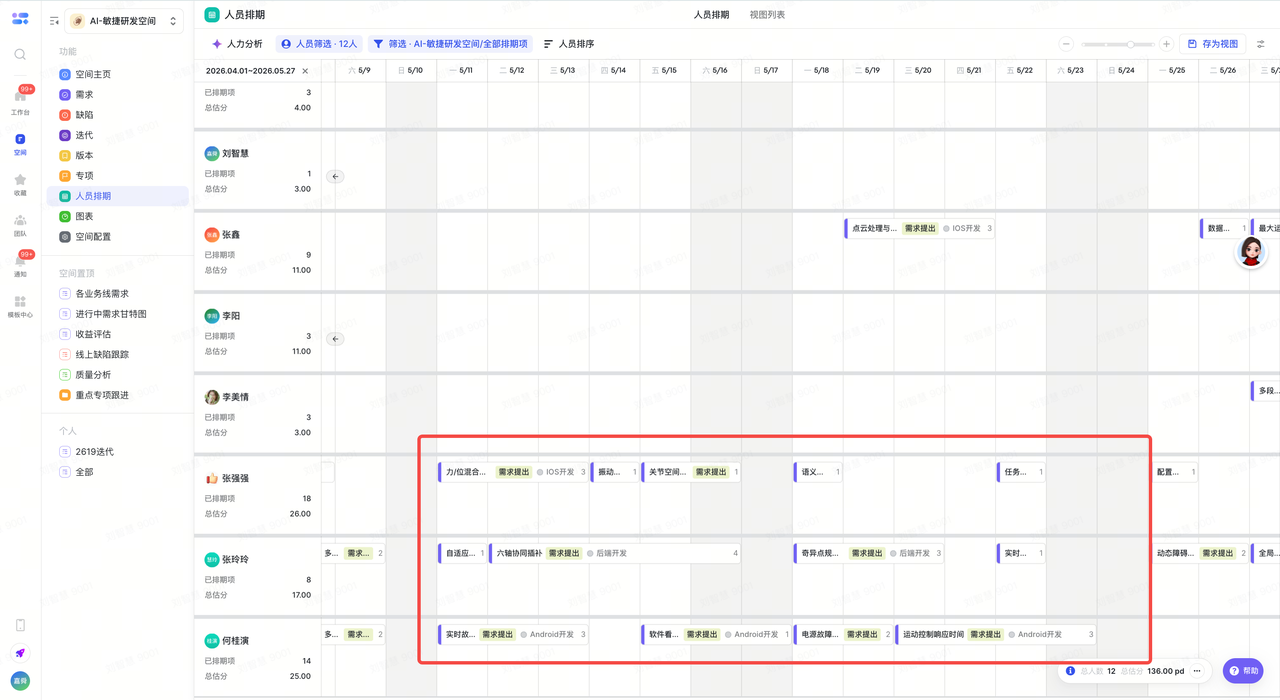Select 迭代 in the sidebar menu

pos(84,135)
